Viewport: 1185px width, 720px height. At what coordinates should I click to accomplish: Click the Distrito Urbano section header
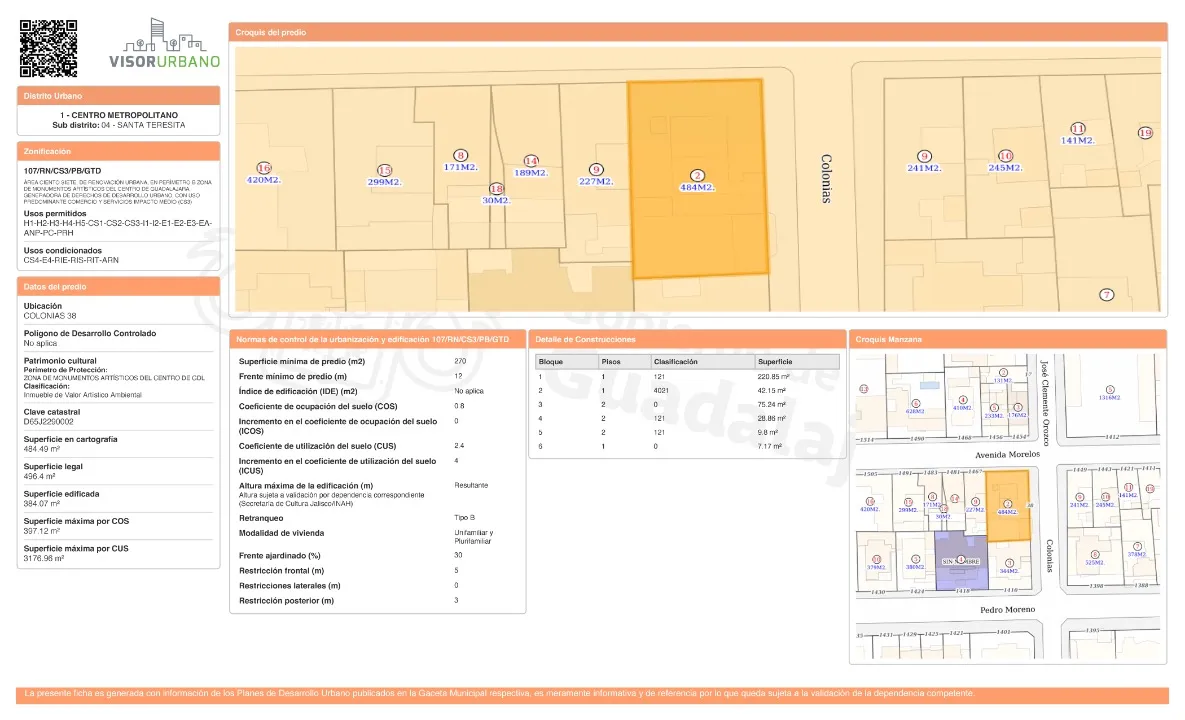(x=119, y=96)
